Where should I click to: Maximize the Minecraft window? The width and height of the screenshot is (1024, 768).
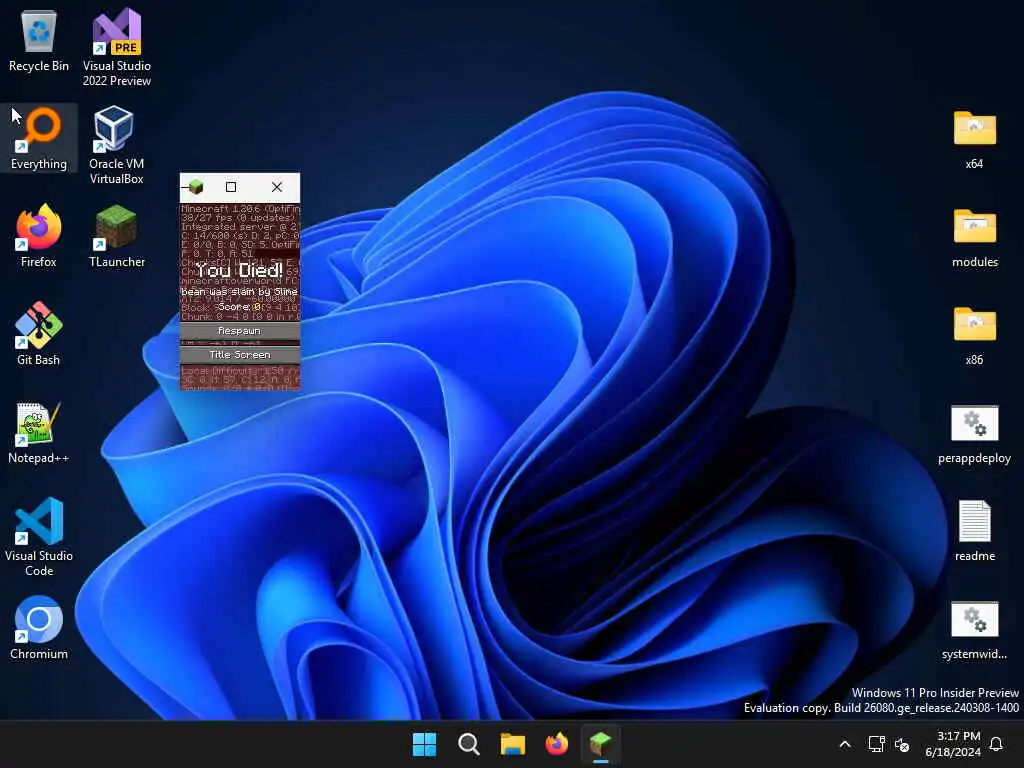coord(231,187)
